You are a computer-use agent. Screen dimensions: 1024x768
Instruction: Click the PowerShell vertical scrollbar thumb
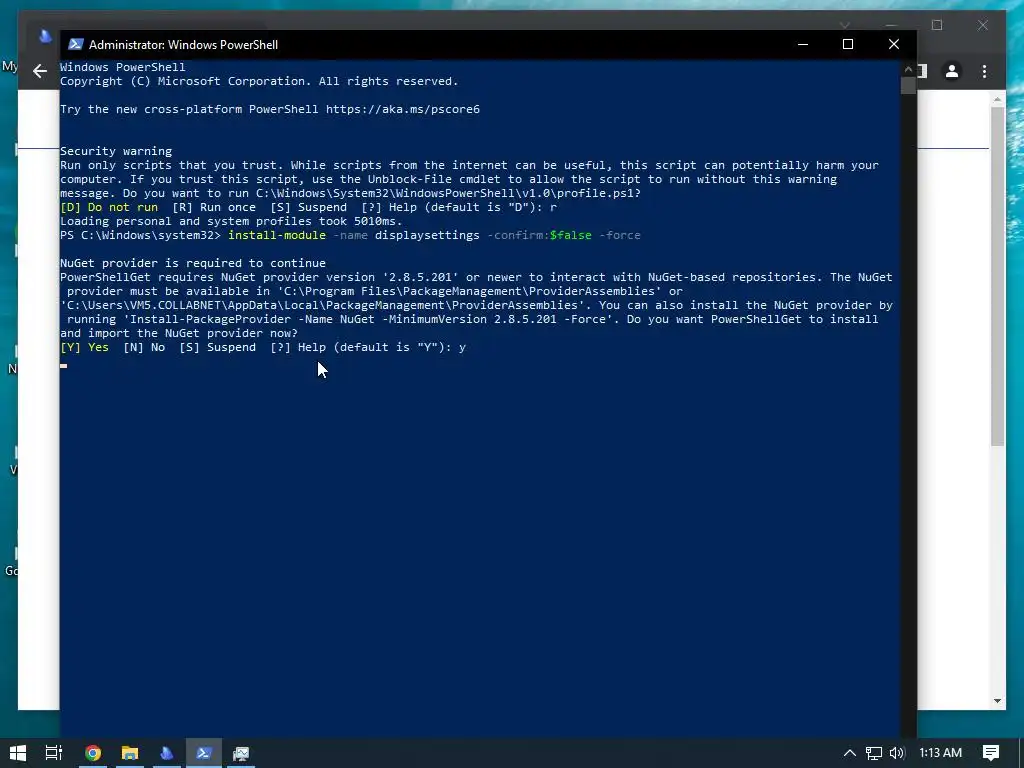(x=908, y=86)
